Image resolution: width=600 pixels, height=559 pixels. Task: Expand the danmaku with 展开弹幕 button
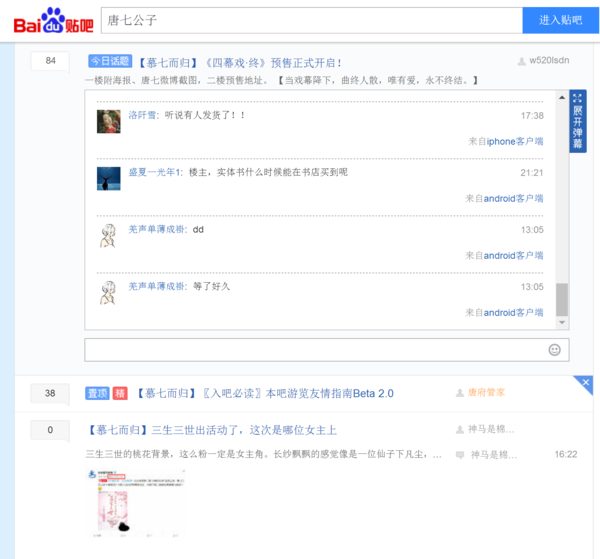(x=578, y=121)
